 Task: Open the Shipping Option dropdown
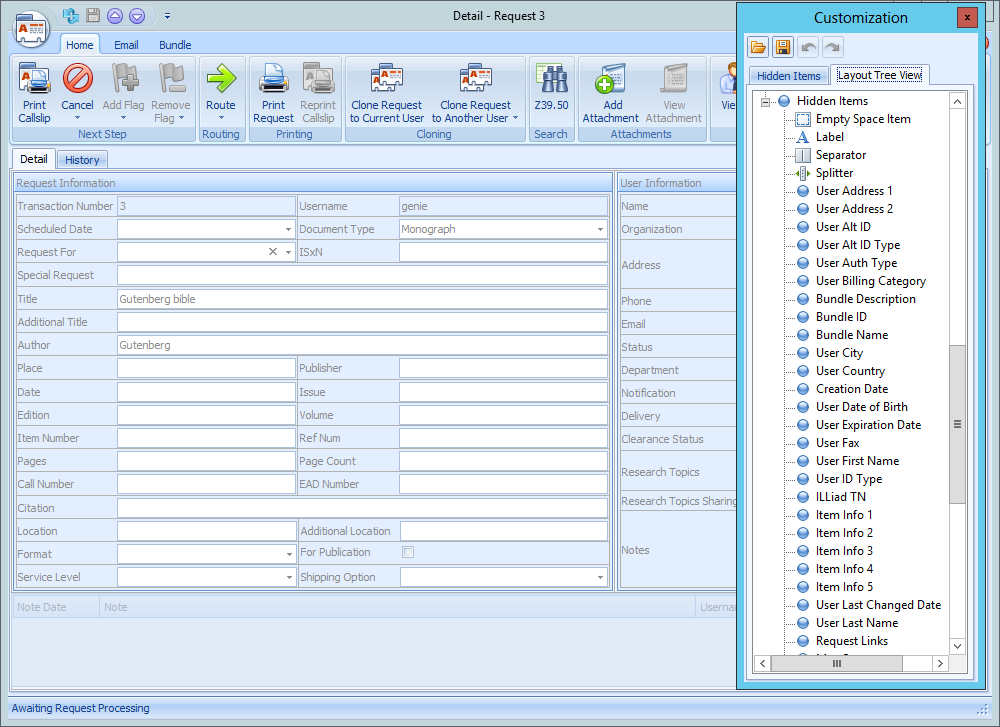click(x=601, y=578)
